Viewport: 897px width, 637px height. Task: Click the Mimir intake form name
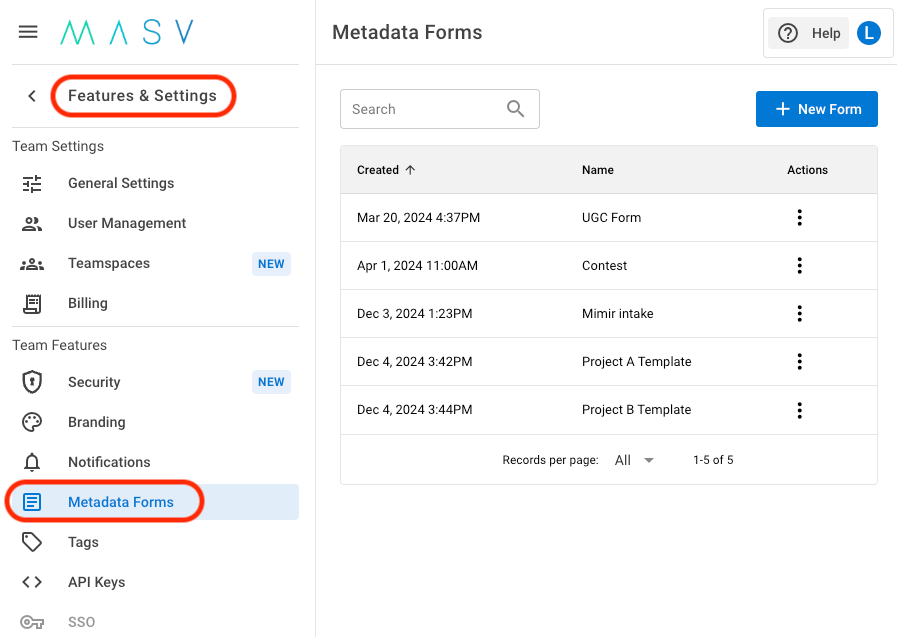617,314
